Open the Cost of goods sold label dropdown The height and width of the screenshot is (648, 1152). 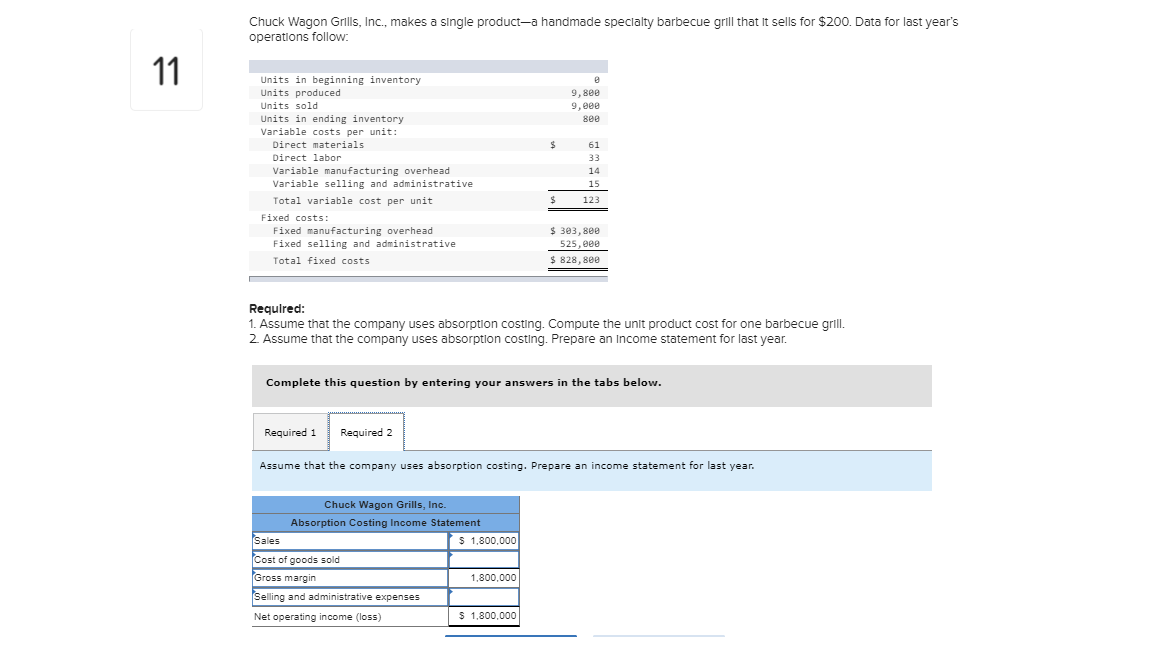click(x=350, y=560)
